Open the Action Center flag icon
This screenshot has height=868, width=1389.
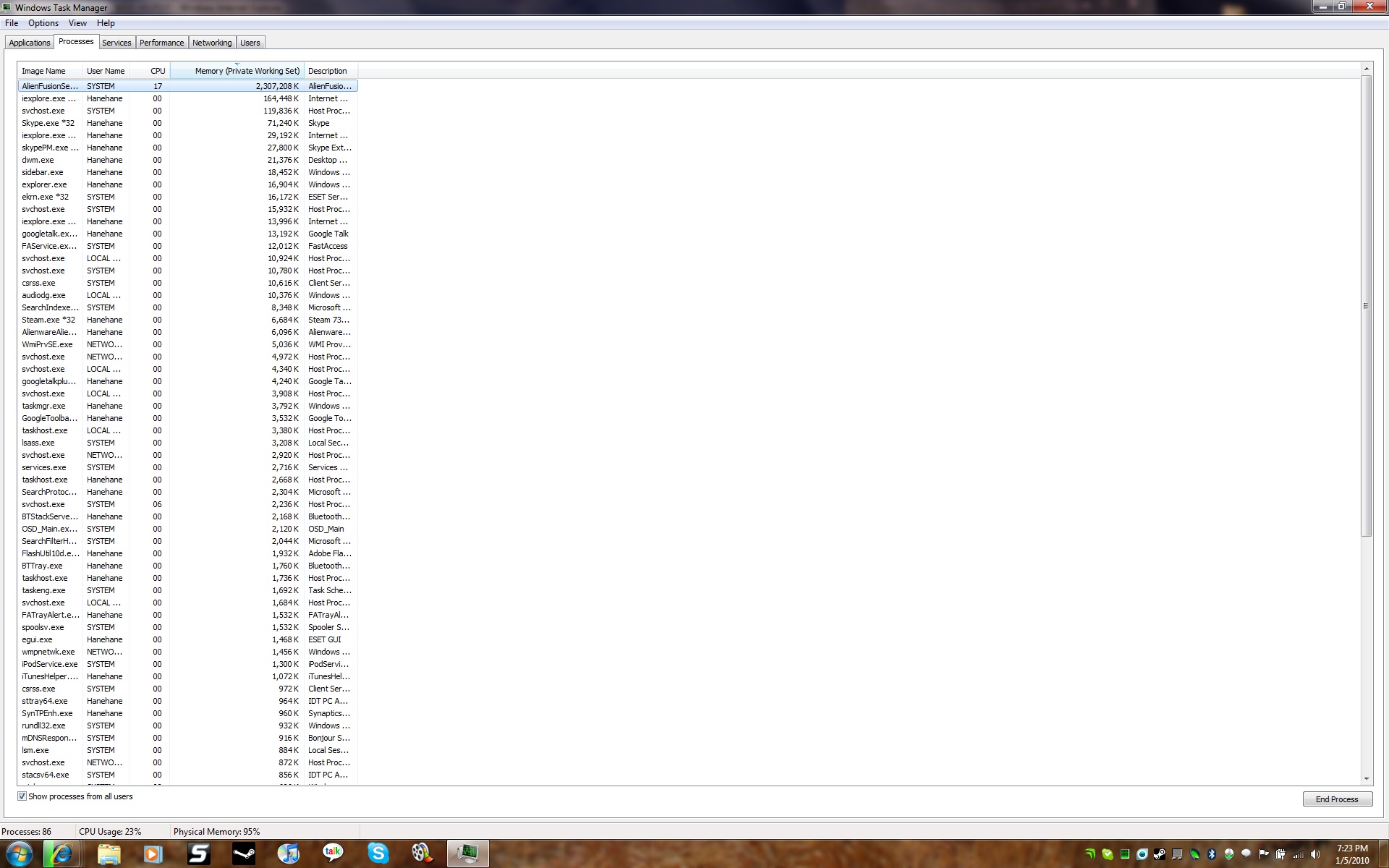coord(1264,854)
